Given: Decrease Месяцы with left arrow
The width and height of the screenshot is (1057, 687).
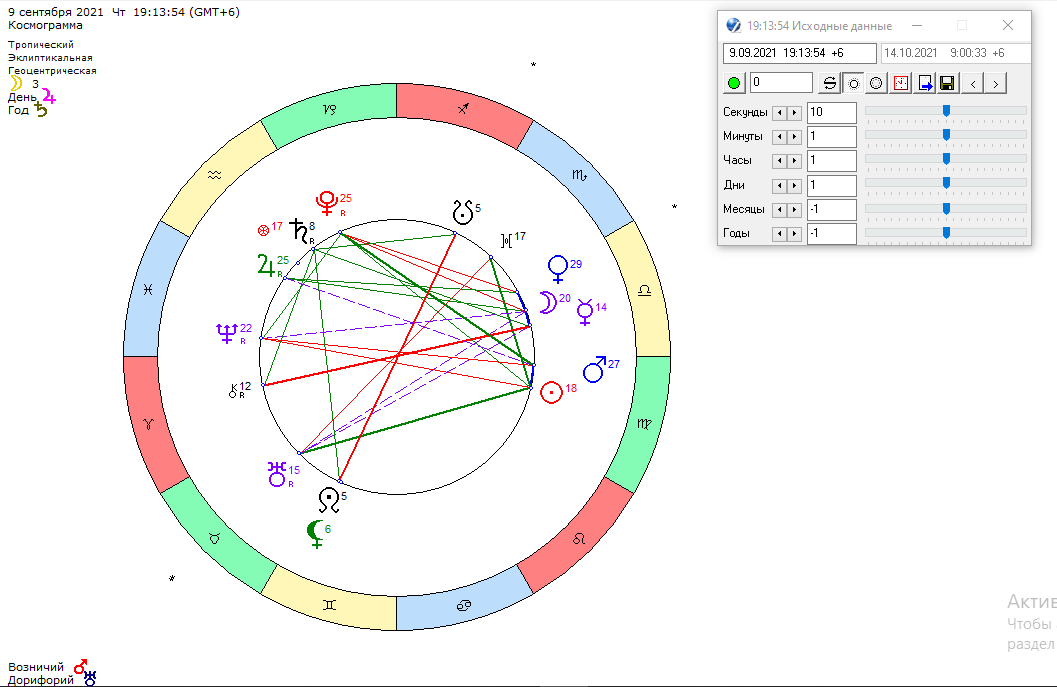Looking at the screenshot, I should (x=779, y=210).
